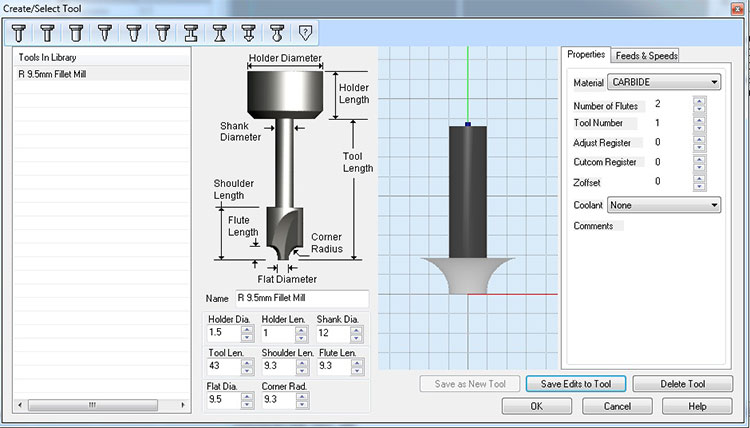750x428 pixels.
Task: Decrease Holder Len. with its down arrow
Action: 301,338
